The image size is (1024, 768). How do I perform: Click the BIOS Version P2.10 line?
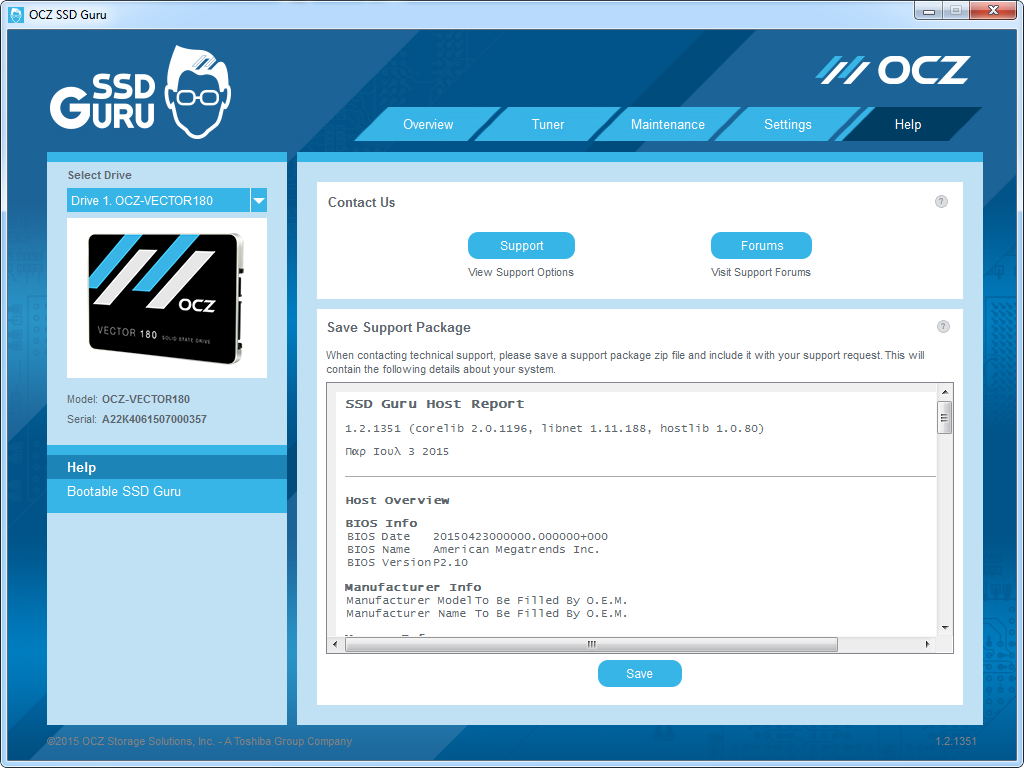coord(408,562)
